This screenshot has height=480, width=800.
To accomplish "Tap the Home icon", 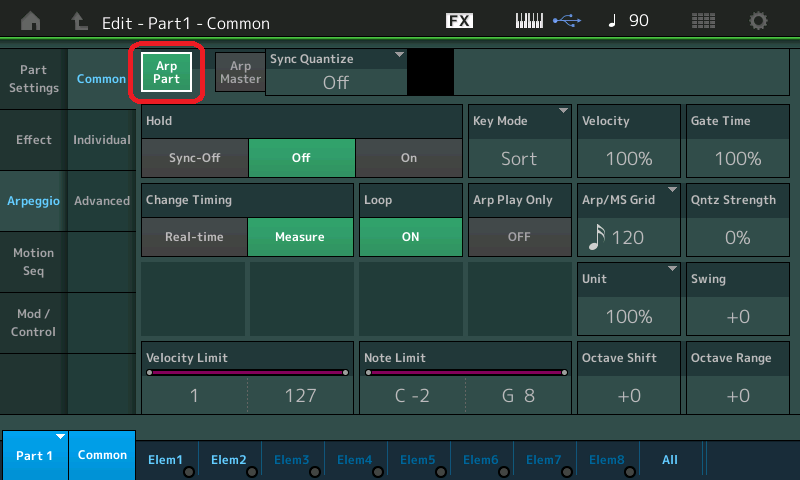I will 32,21.
